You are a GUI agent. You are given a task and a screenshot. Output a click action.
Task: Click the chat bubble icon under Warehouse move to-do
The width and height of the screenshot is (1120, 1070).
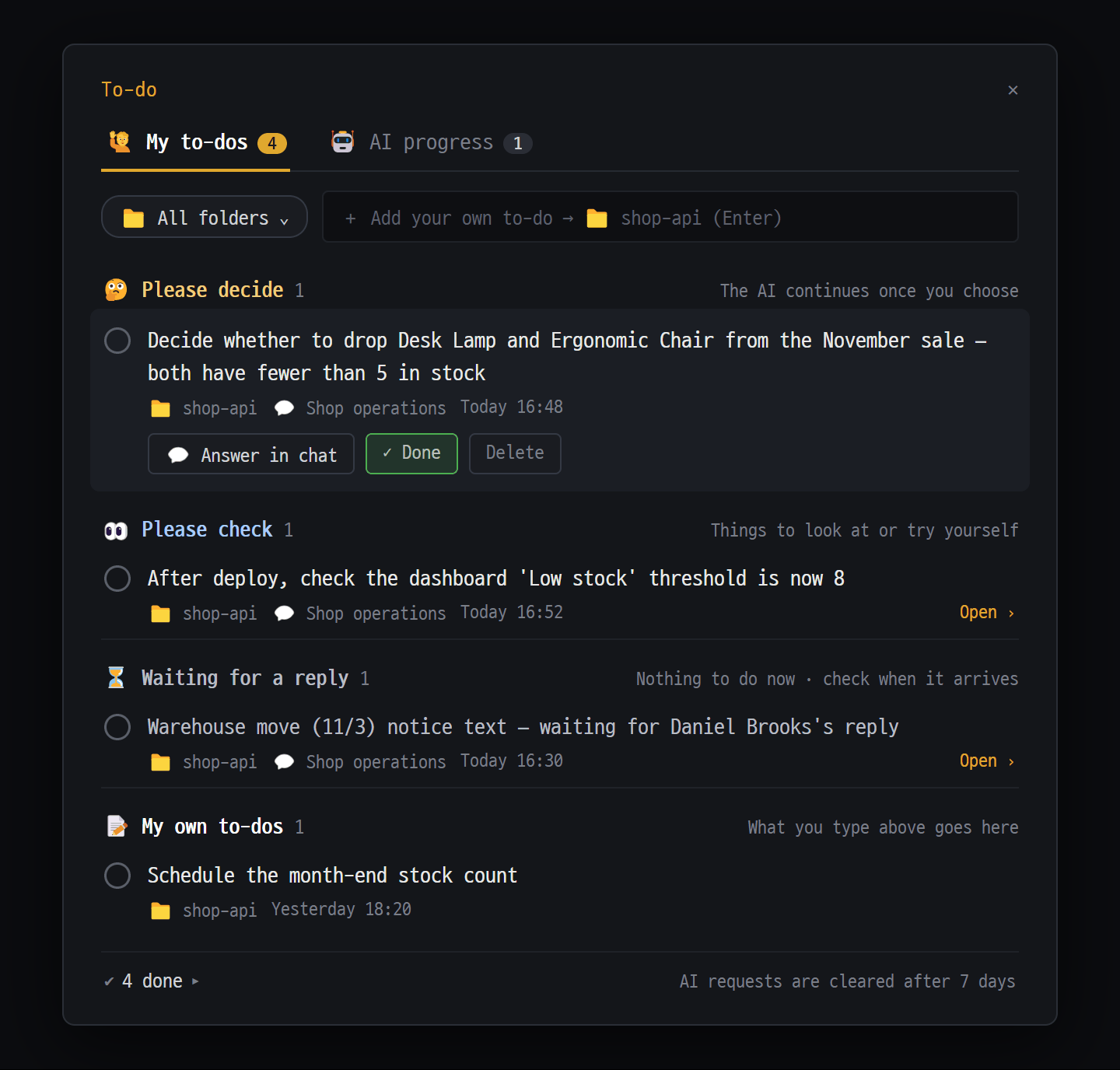[285, 762]
